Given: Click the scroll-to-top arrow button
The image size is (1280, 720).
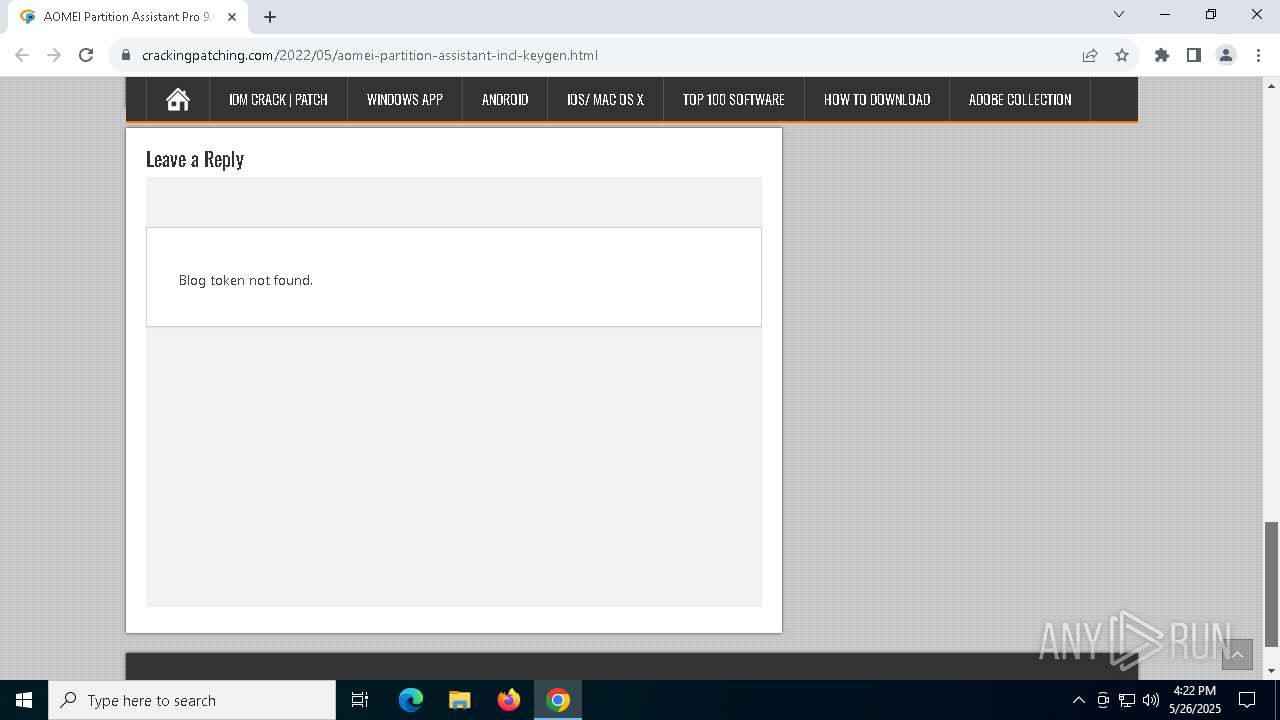Looking at the screenshot, I should tap(1237, 655).
